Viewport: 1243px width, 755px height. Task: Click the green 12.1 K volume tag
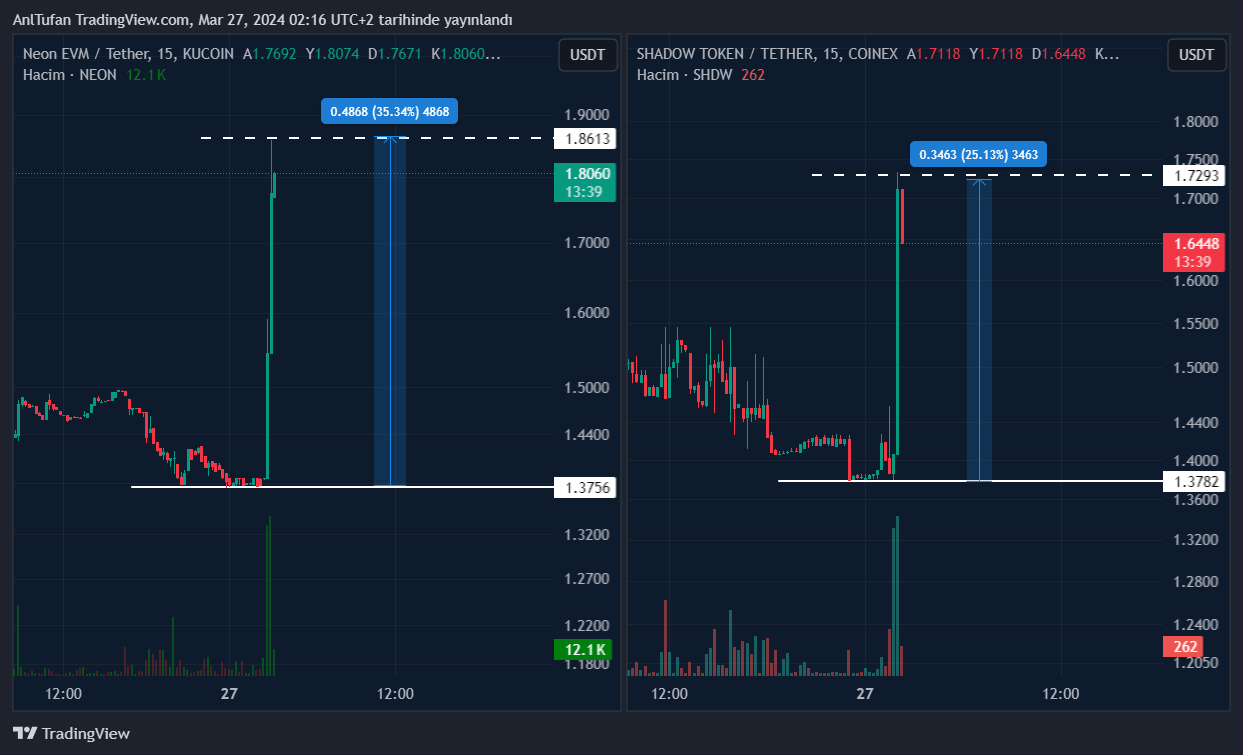[x=584, y=651]
